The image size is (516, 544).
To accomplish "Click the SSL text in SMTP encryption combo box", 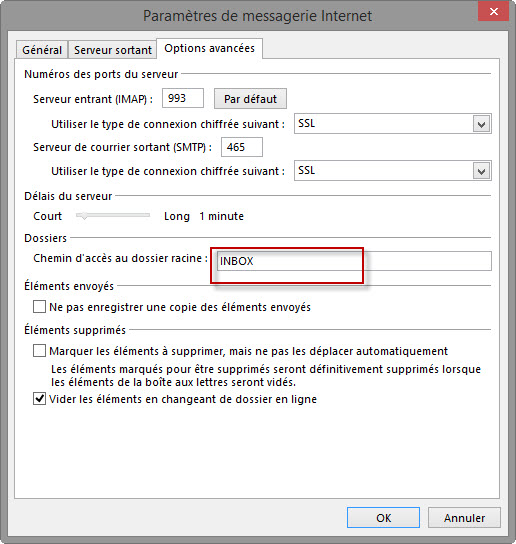I will click(307, 170).
